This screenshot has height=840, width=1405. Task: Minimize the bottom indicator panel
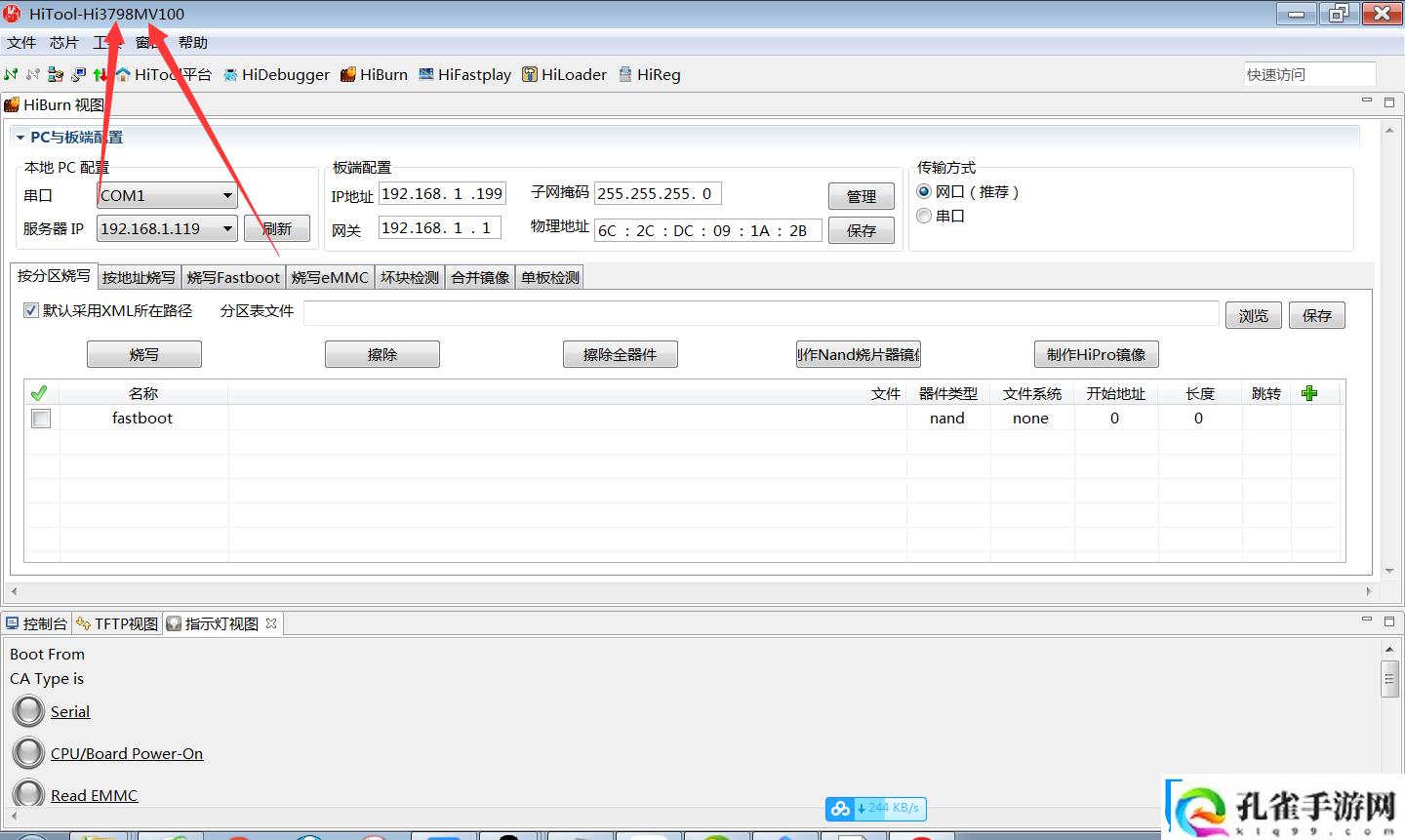1367,619
